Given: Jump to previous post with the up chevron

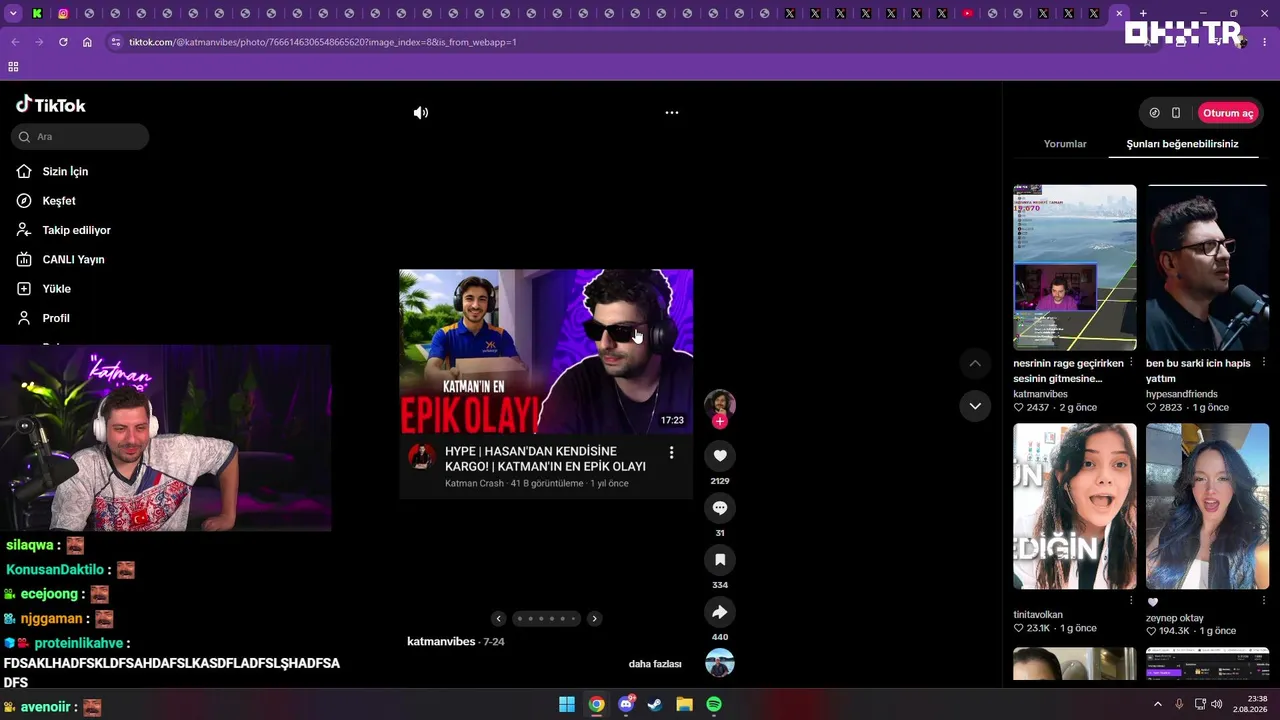Looking at the screenshot, I should coord(975,363).
